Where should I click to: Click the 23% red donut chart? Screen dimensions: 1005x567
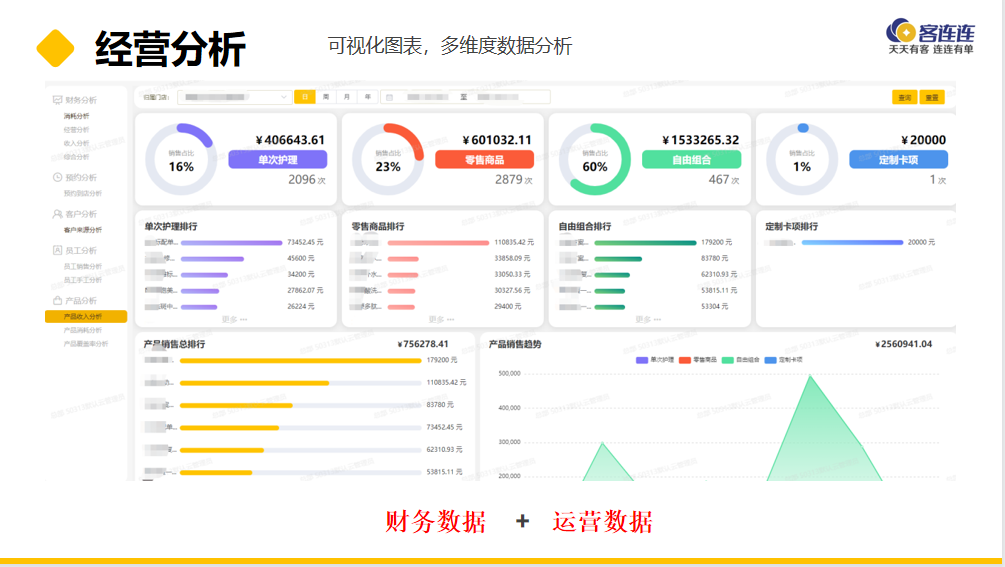coord(388,160)
